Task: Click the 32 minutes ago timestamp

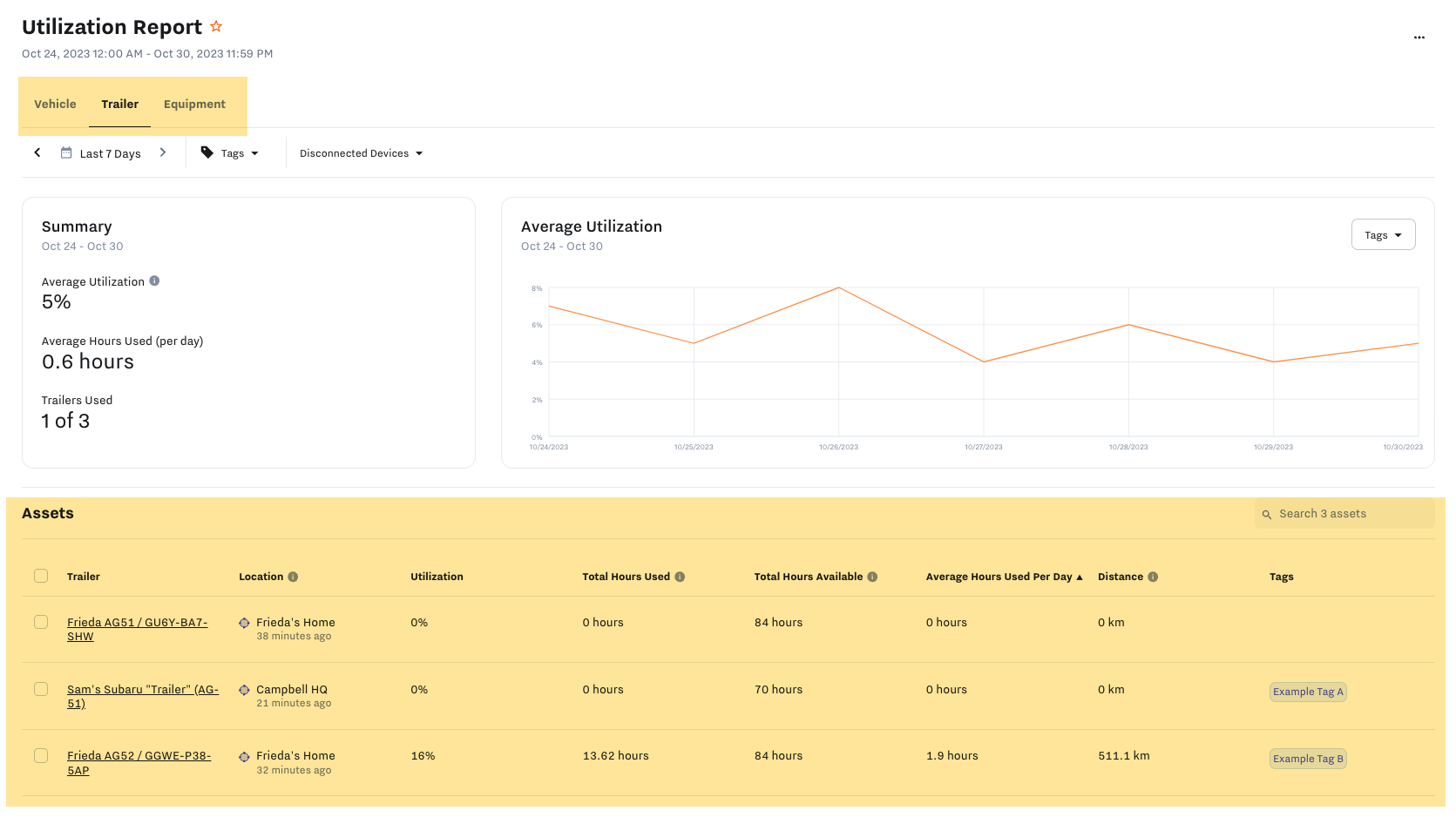Action: click(x=294, y=771)
